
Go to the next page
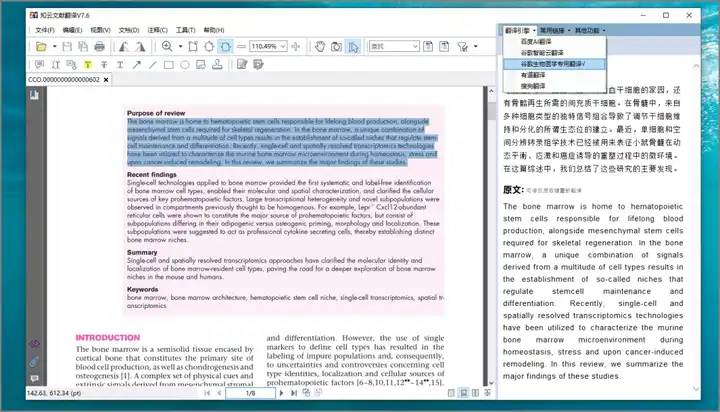281,393
